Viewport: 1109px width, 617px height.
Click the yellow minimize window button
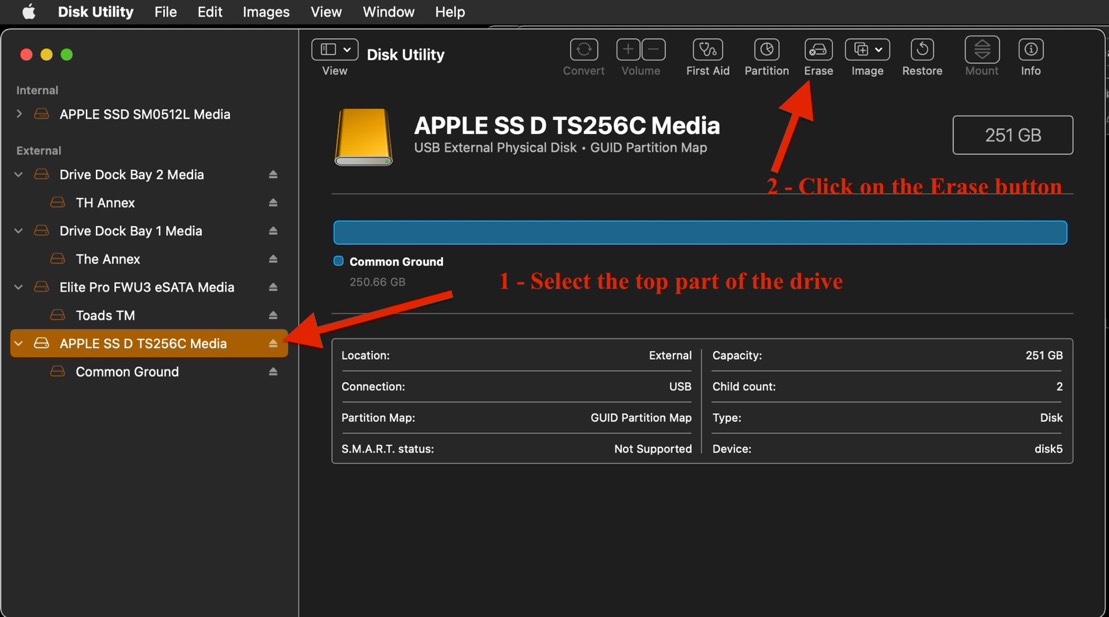pyautogui.click(x=47, y=54)
